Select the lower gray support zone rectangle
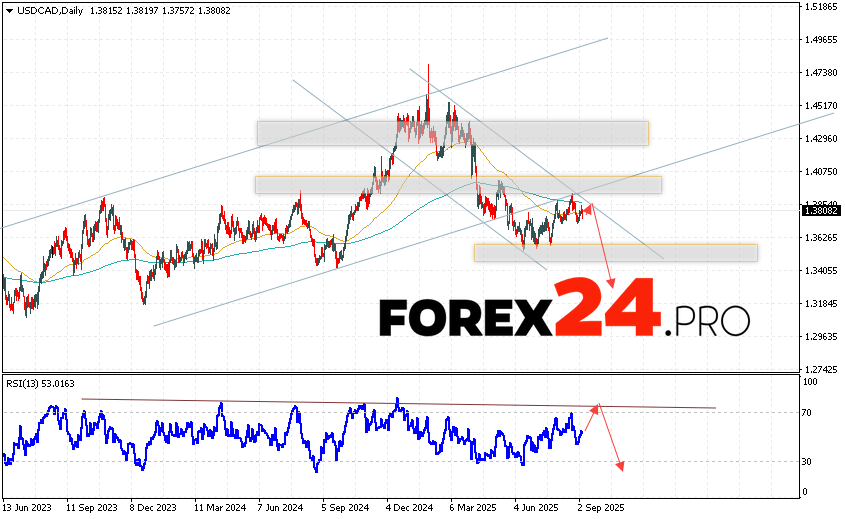This screenshot has height=519, width=845. click(x=615, y=252)
